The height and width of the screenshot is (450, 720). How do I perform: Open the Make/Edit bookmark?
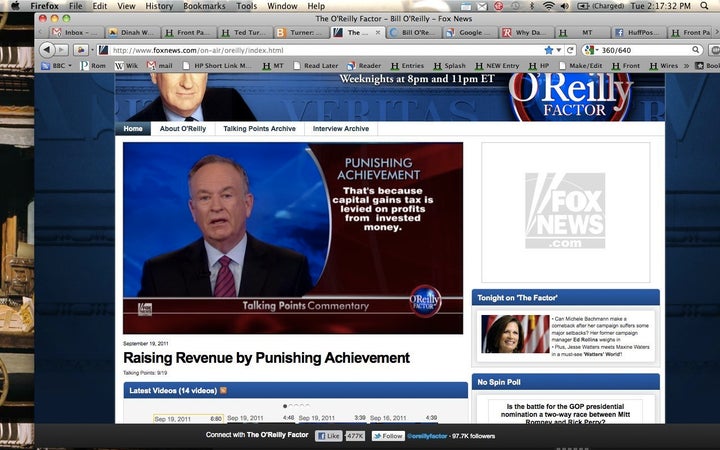pos(581,66)
